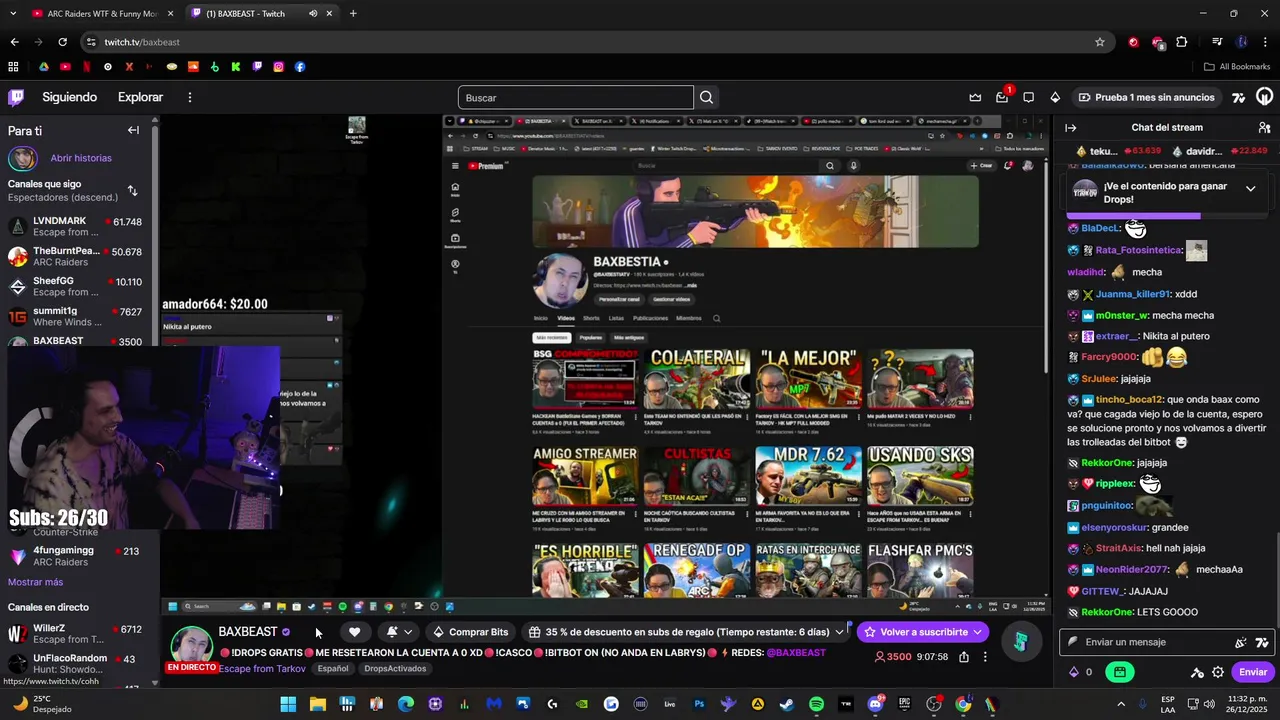1280x720 pixels.
Task: Send the chat message with Enviar
Action: (1253, 672)
